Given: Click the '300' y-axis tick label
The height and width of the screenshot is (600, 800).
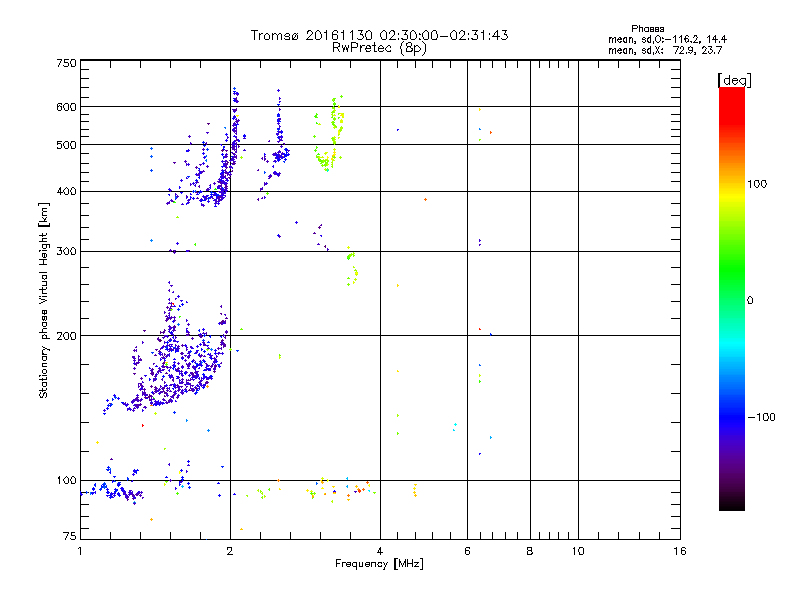Looking at the screenshot, I should (66, 251).
